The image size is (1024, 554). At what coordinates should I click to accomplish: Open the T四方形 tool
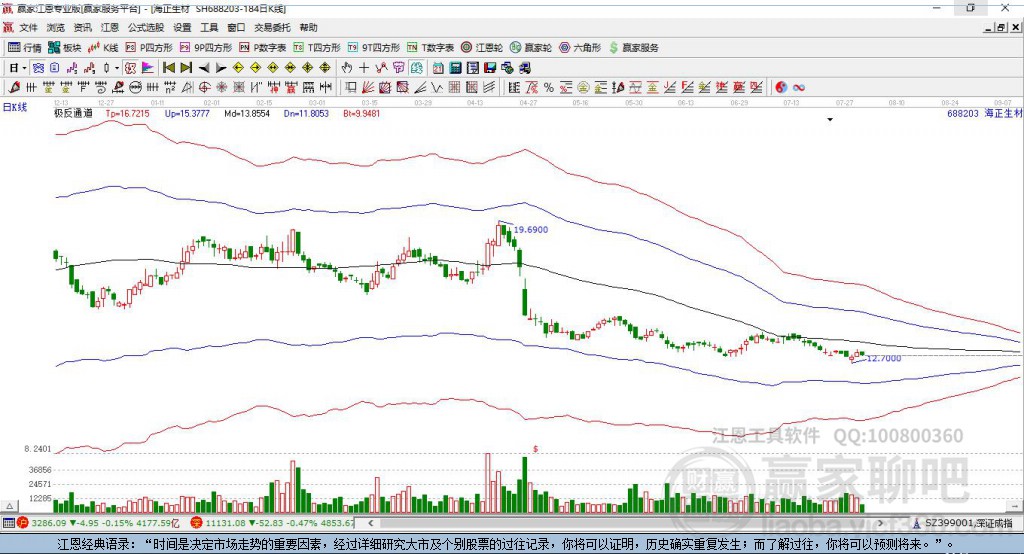(317, 48)
